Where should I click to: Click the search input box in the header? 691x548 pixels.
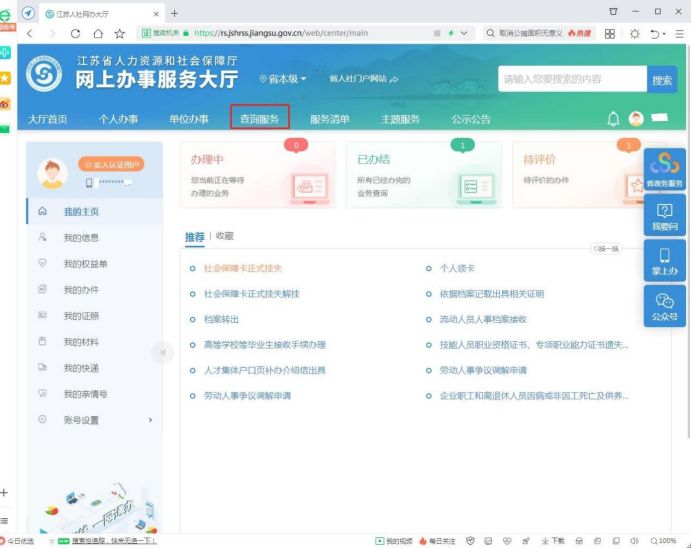pyautogui.click(x=572, y=79)
